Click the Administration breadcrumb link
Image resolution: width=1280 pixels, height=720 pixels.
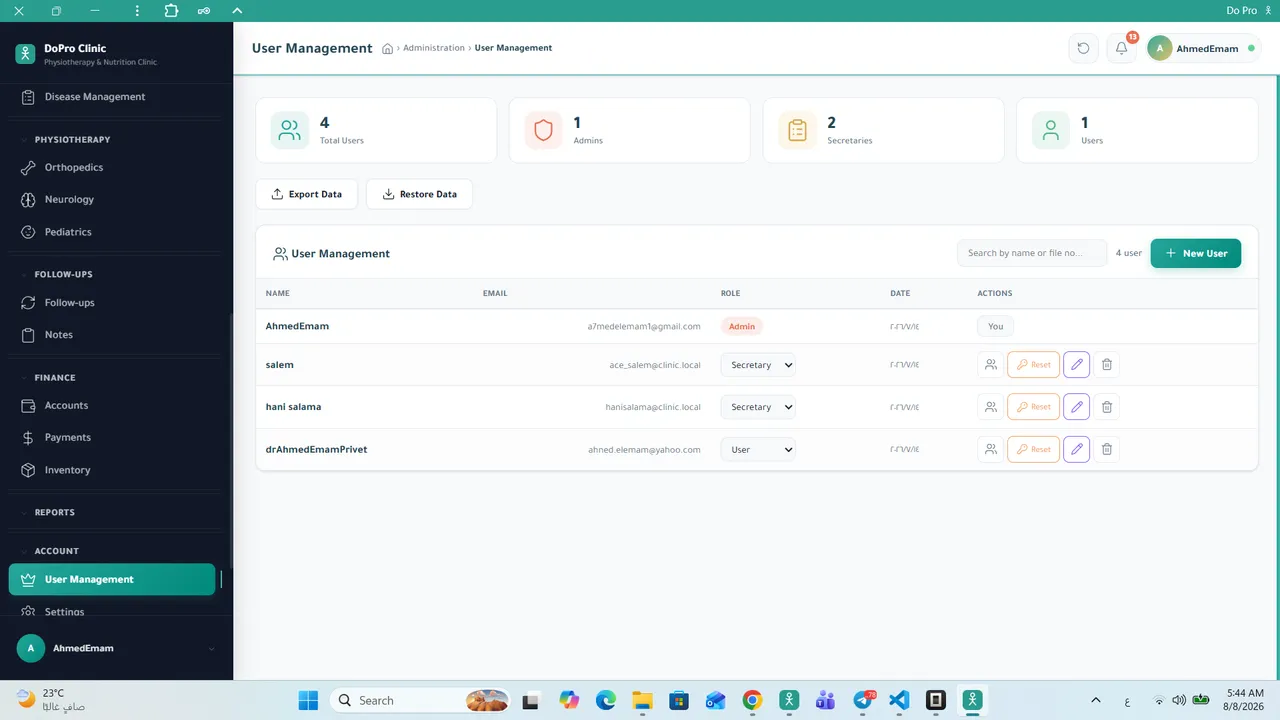pyautogui.click(x=434, y=48)
